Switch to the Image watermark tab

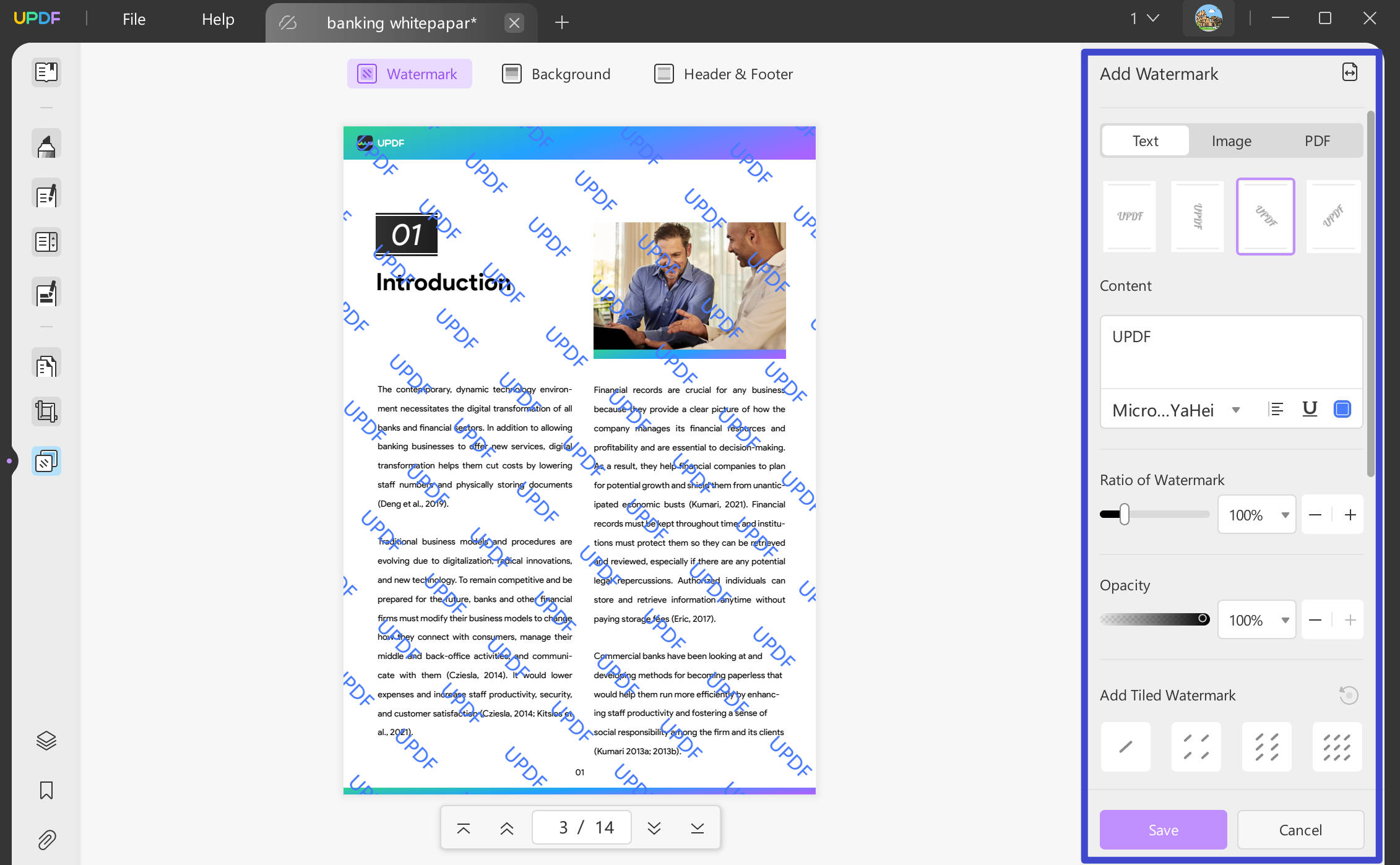pyautogui.click(x=1231, y=141)
